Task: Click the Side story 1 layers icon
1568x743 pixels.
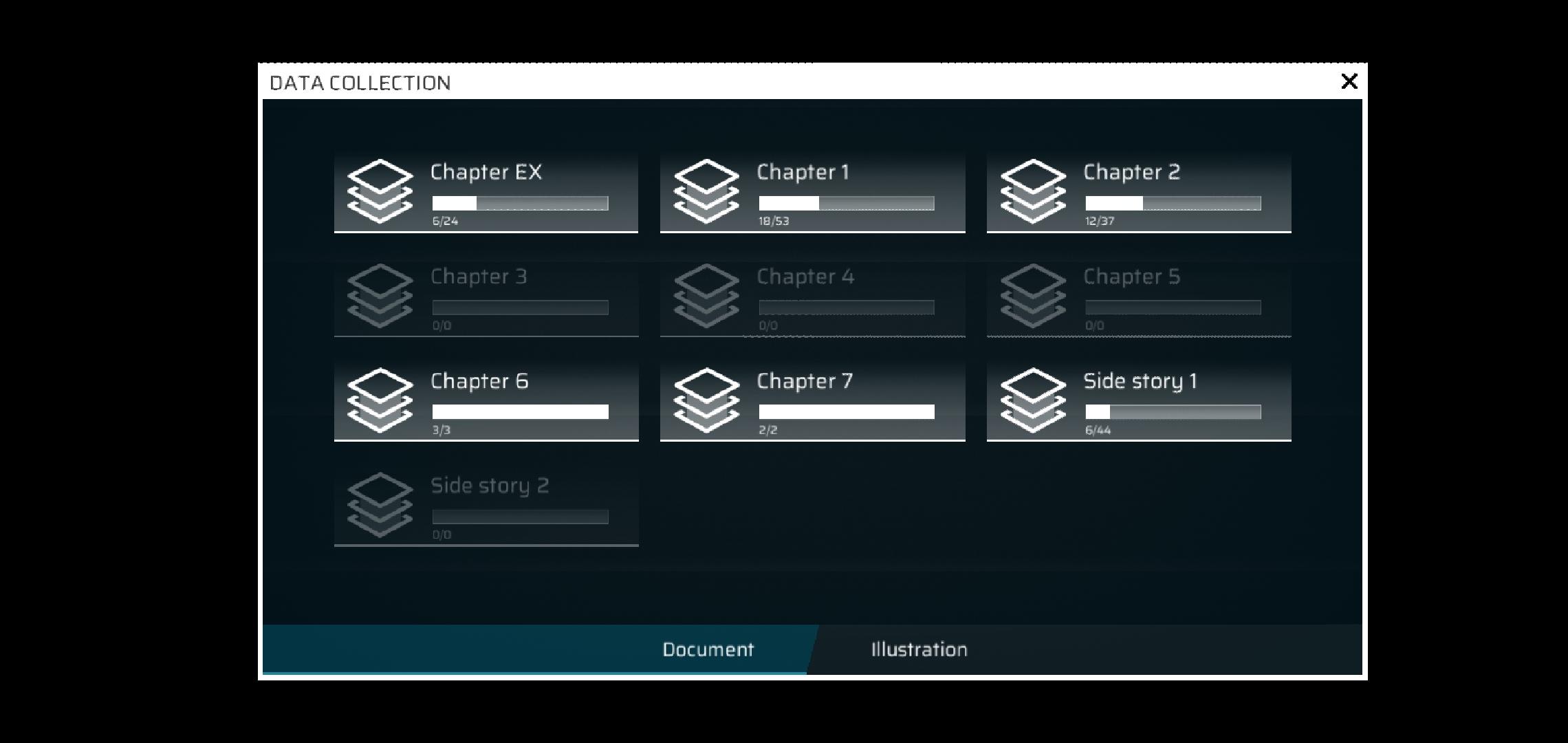Action: (1033, 400)
